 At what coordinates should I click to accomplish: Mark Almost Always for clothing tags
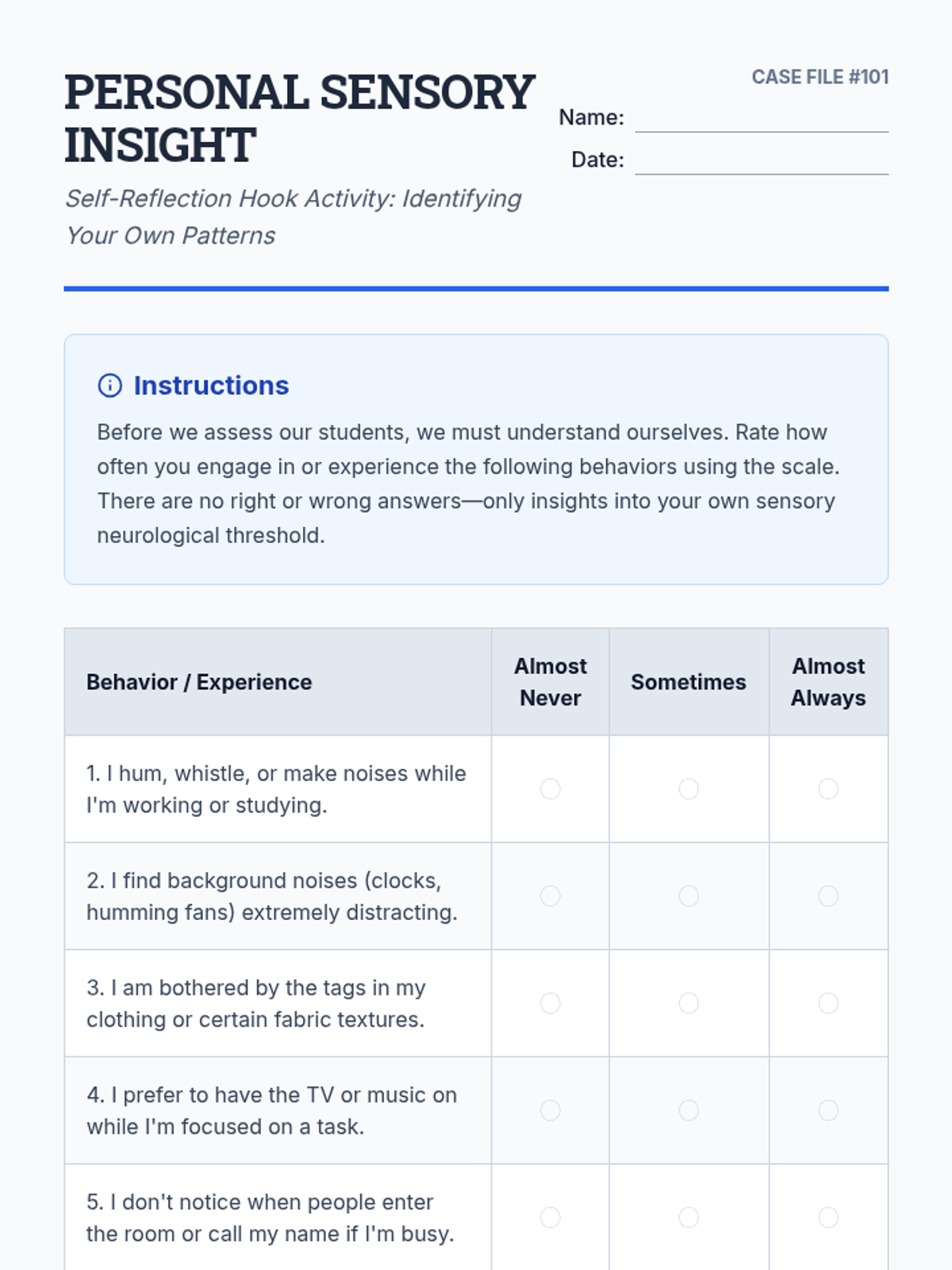(x=828, y=1003)
